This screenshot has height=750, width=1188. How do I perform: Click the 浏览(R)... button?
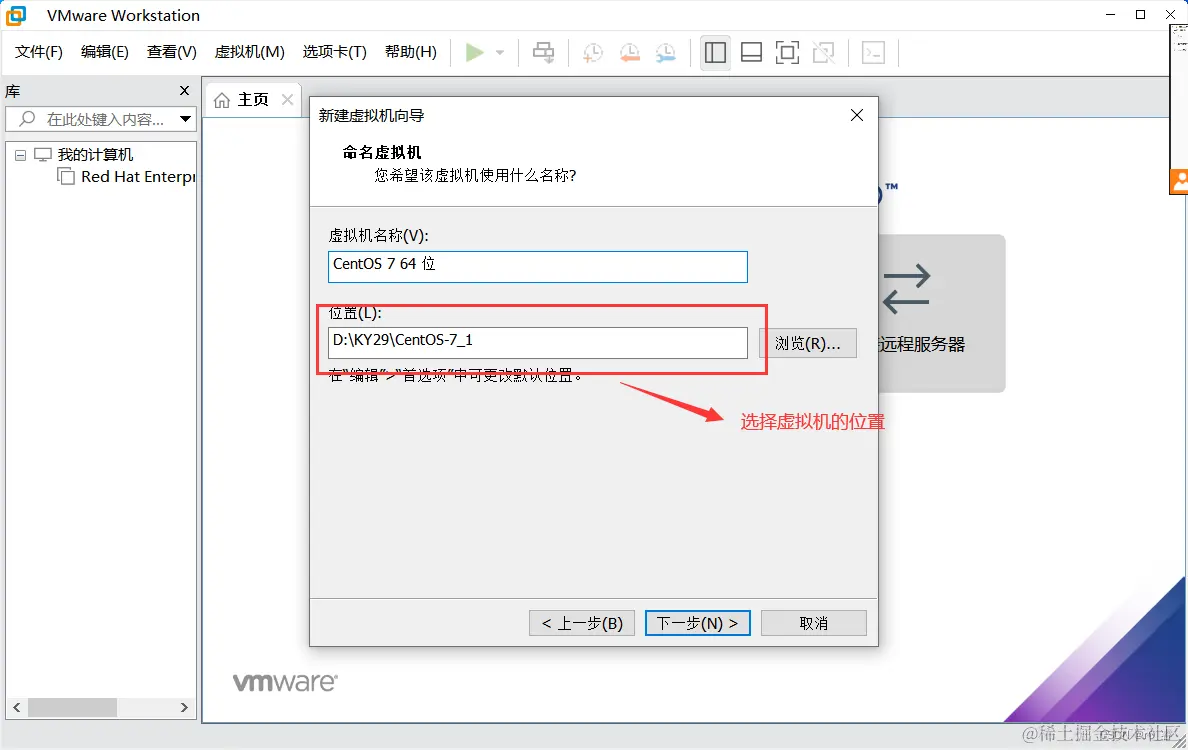808,343
